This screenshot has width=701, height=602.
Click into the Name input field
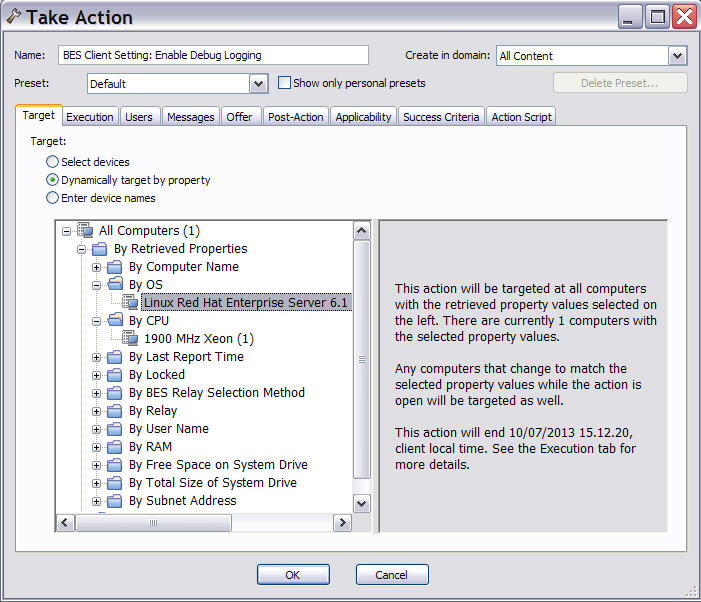click(x=213, y=55)
